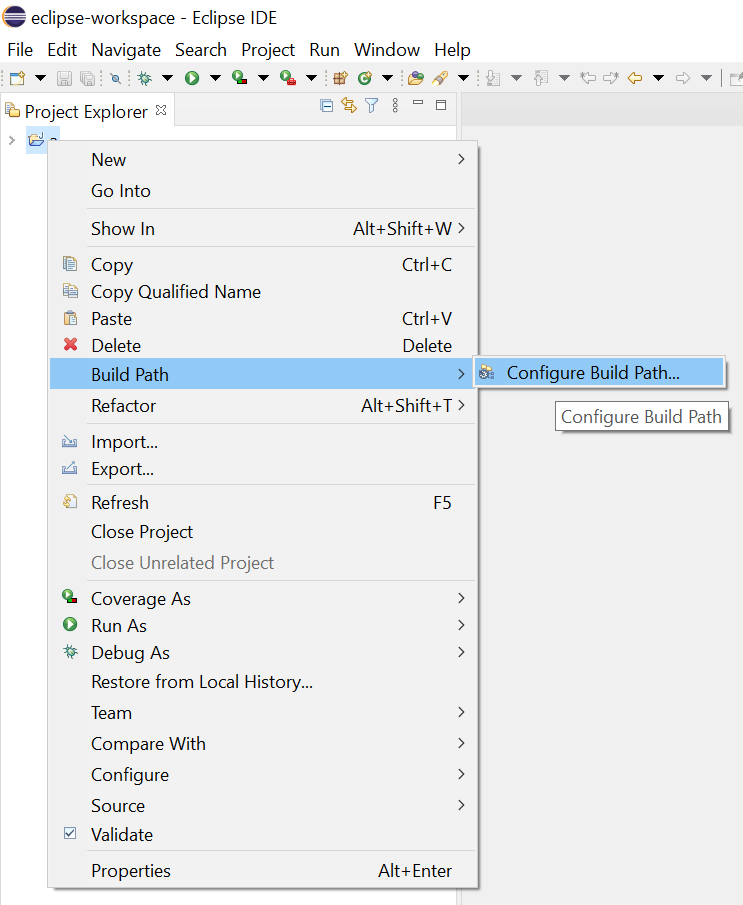743x905 pixels.
Task: Open the Back history dropdown arrow
Action: coord(659,78)
